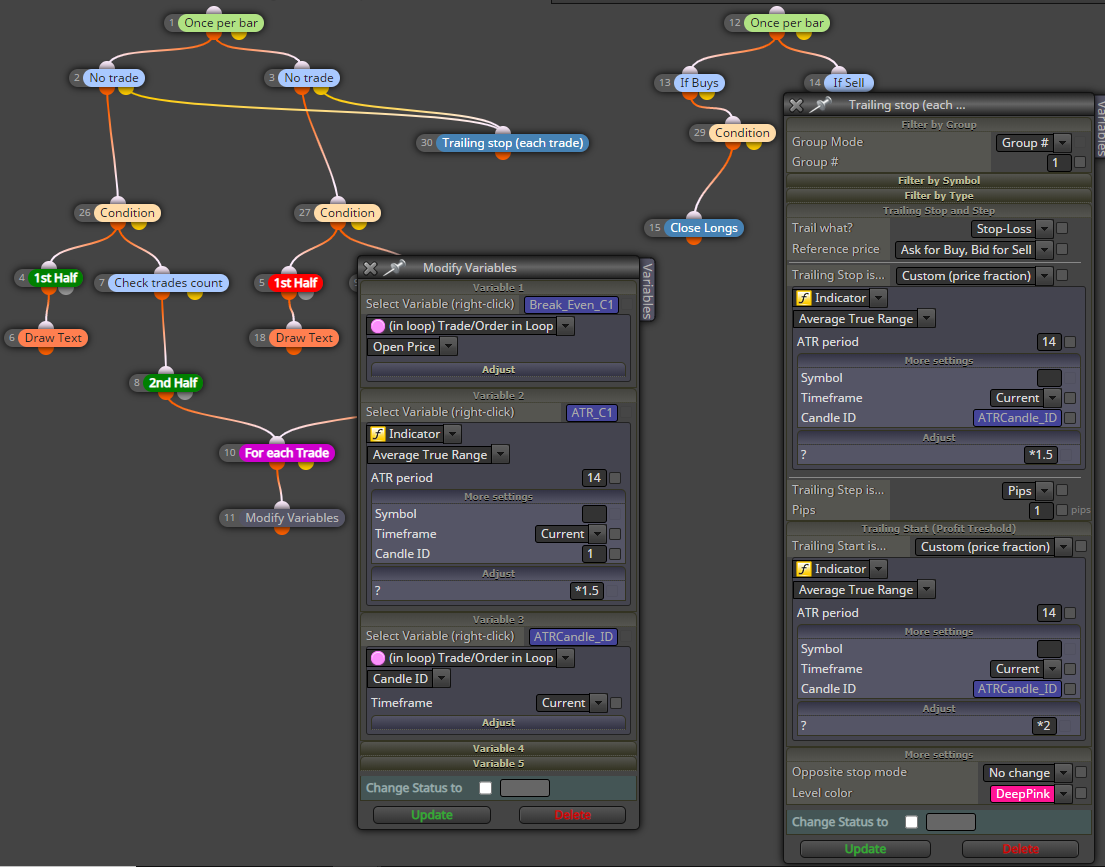This screenshot has height=867, width=1105.
Task: Open the Group Mode dropdown
Action: coord(1033,142)
